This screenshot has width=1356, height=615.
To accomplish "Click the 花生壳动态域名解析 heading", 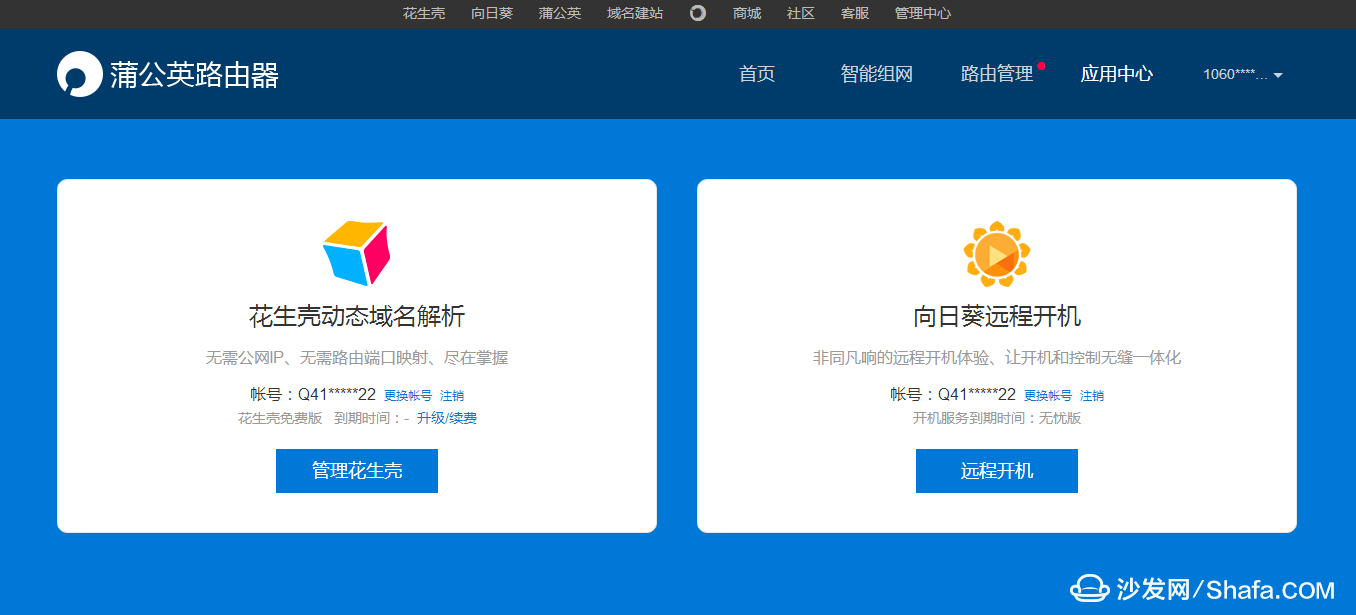I will 357,317.
